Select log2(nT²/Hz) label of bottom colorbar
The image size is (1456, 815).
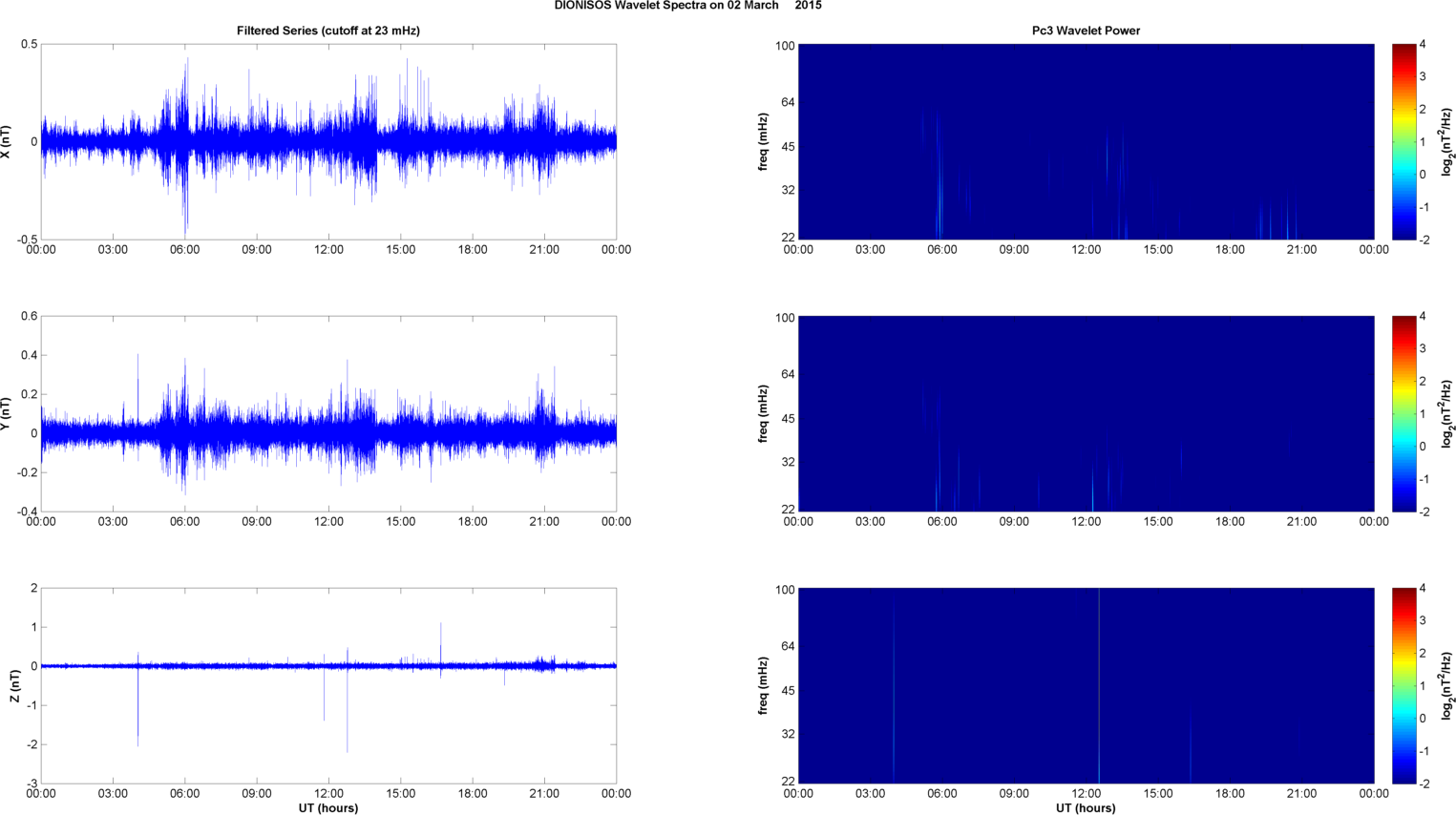[1447, 686]
